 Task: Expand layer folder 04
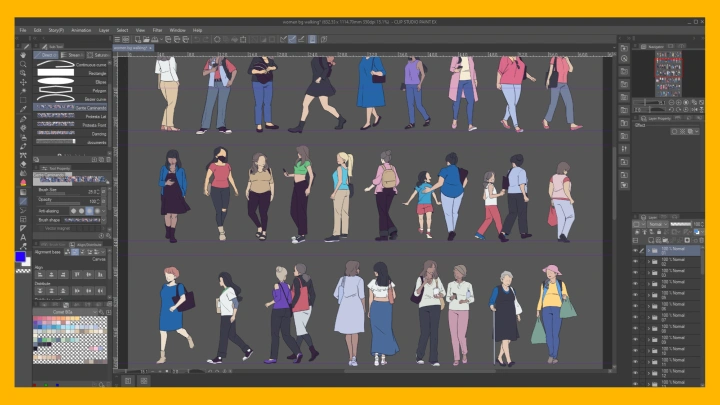click(x=649, y=284)
